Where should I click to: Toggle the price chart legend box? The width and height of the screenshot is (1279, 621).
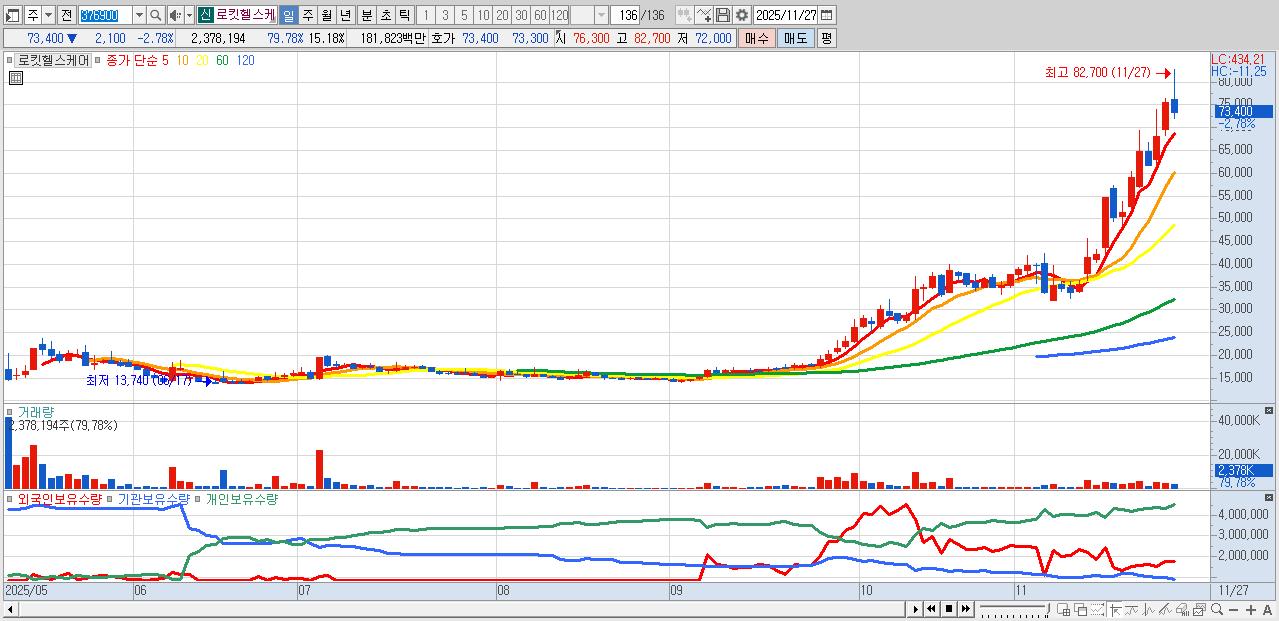[x=10, y=60]
